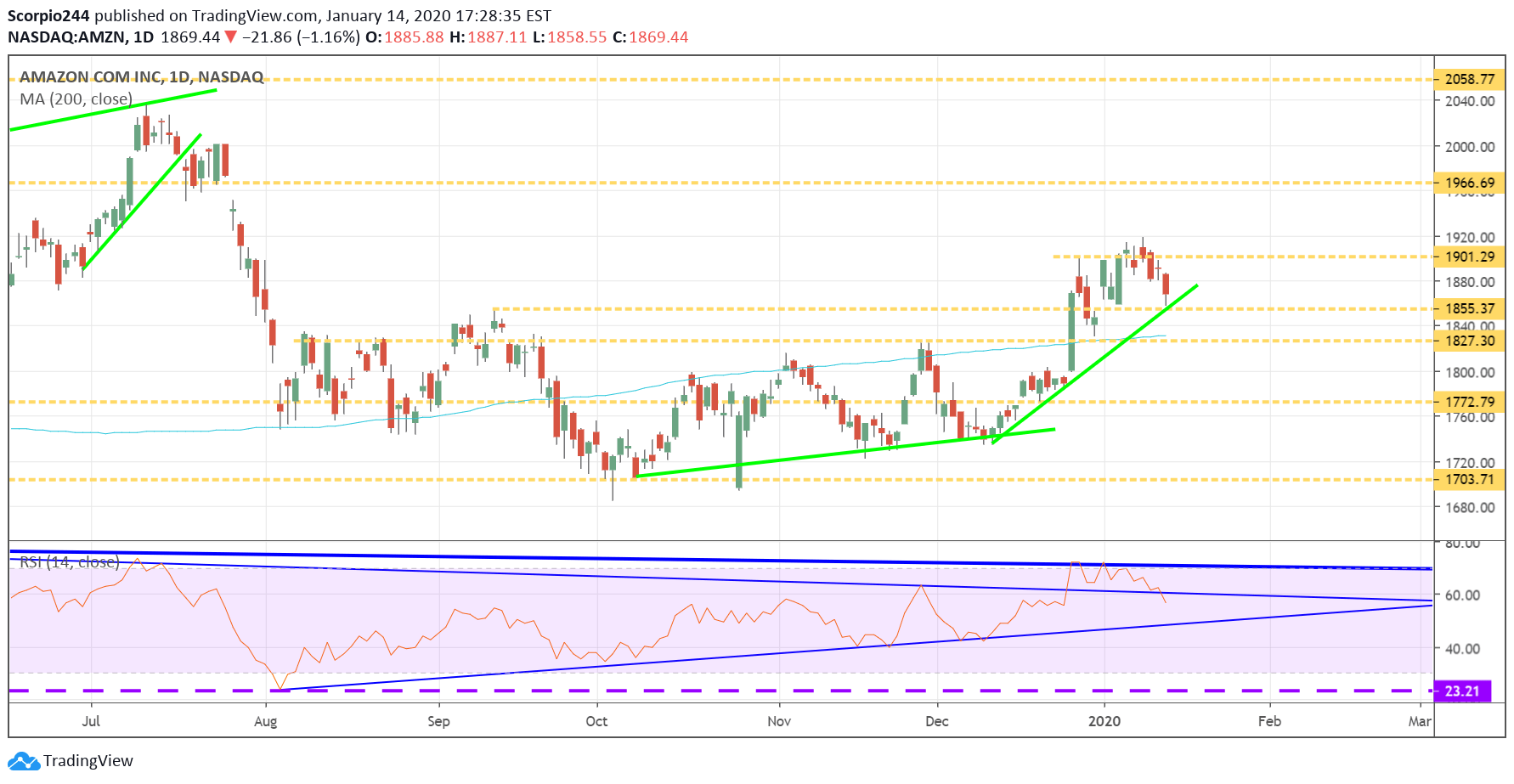
Task: Select the 1827.30 price level label
Action: coord(1470,341)
